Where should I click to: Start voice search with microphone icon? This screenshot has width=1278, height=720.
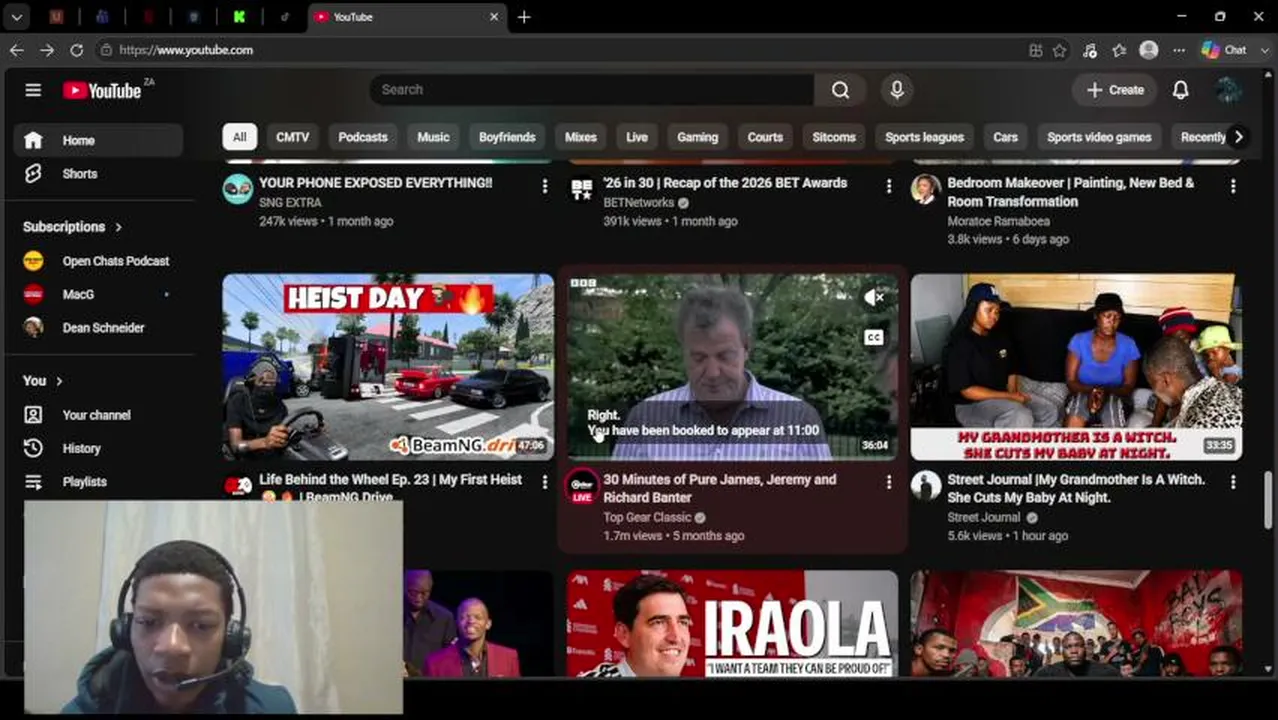coord(897,90)
